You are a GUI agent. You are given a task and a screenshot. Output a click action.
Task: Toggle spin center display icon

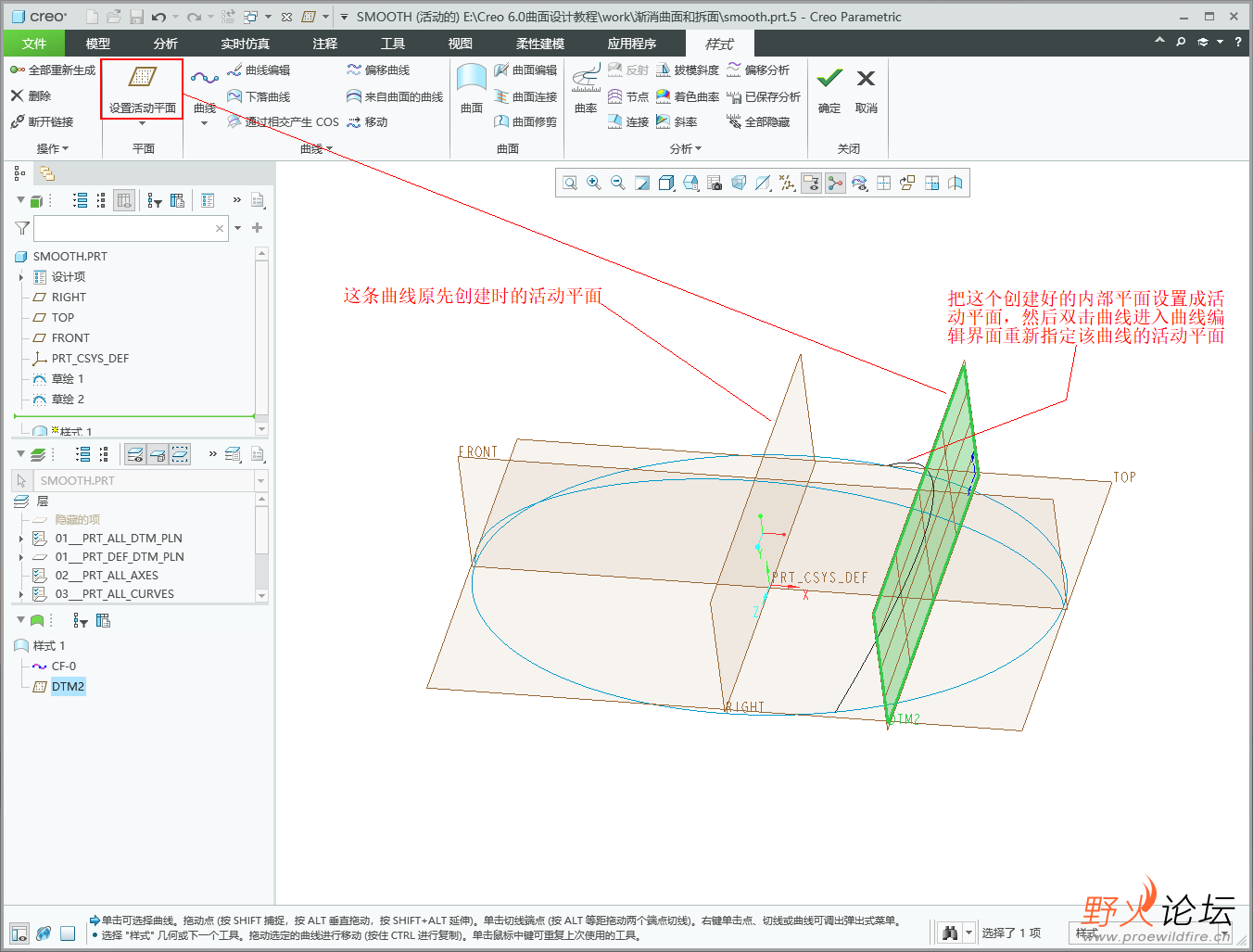[835, 184]
